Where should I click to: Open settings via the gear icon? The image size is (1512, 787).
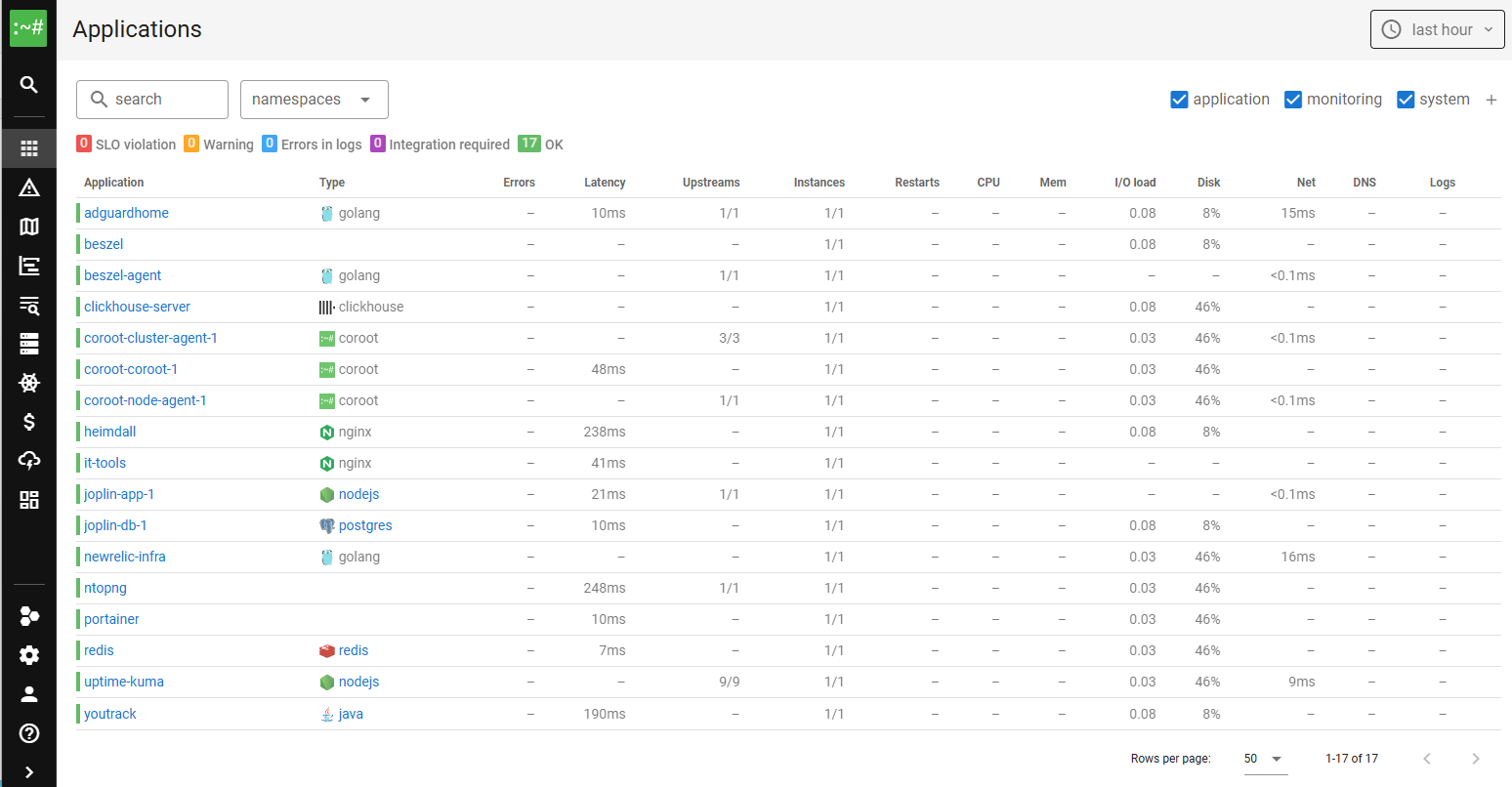28,655
